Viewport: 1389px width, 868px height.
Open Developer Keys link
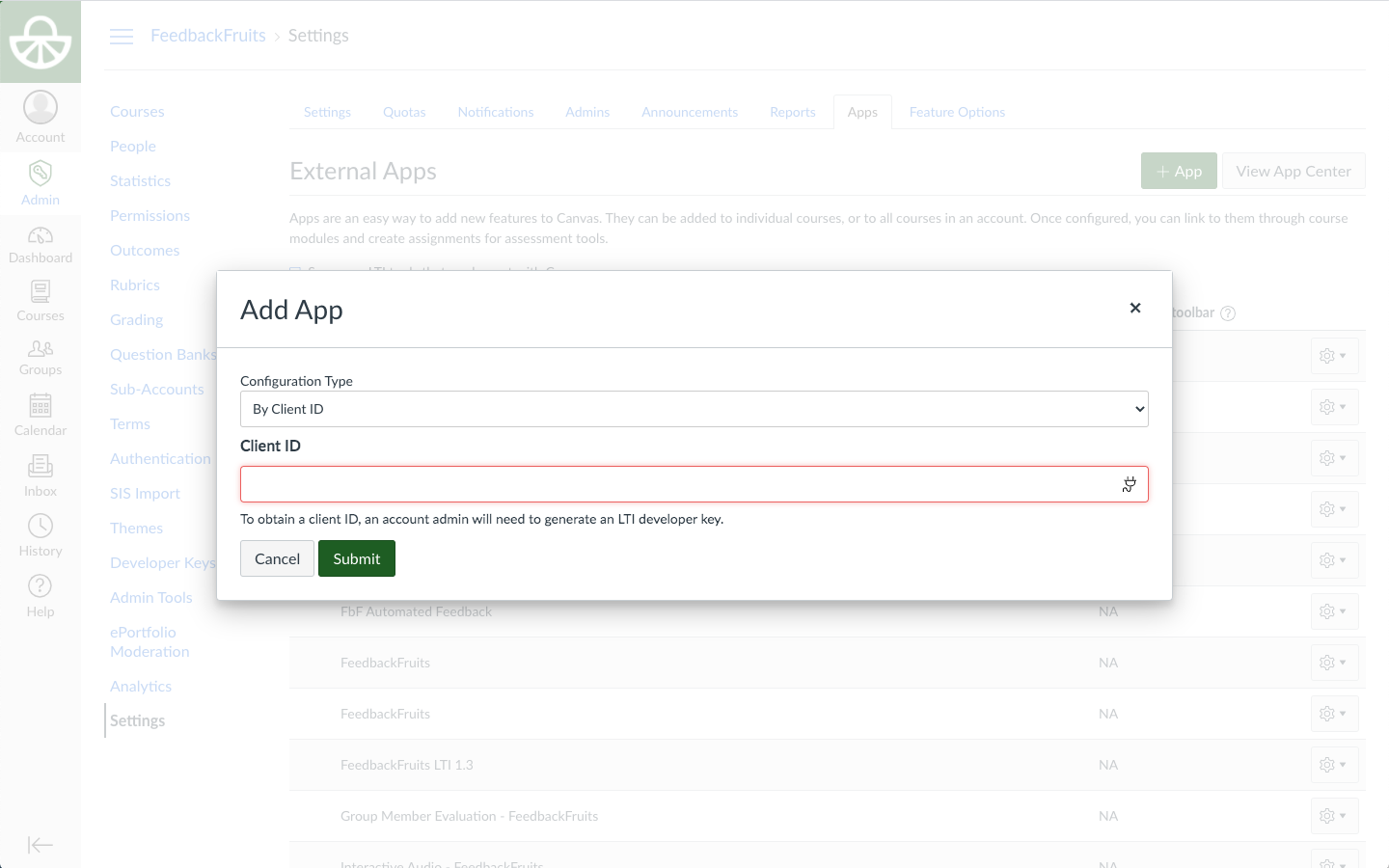(x=163, y=563)
